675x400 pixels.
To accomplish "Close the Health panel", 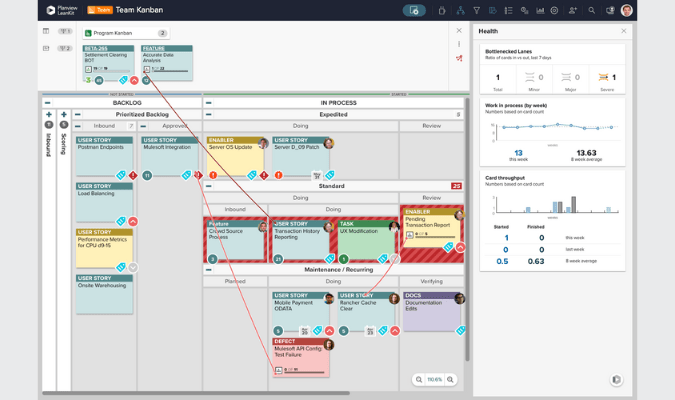I will tap(623, 31).
